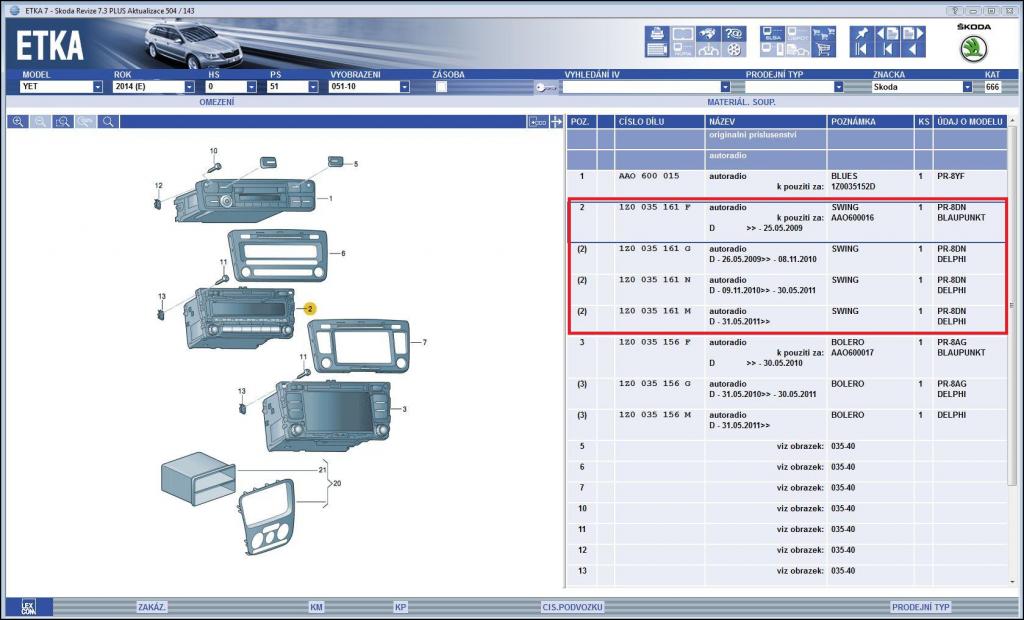
Task: Click KP in the status bar
Action: click(x=400, y=607)
